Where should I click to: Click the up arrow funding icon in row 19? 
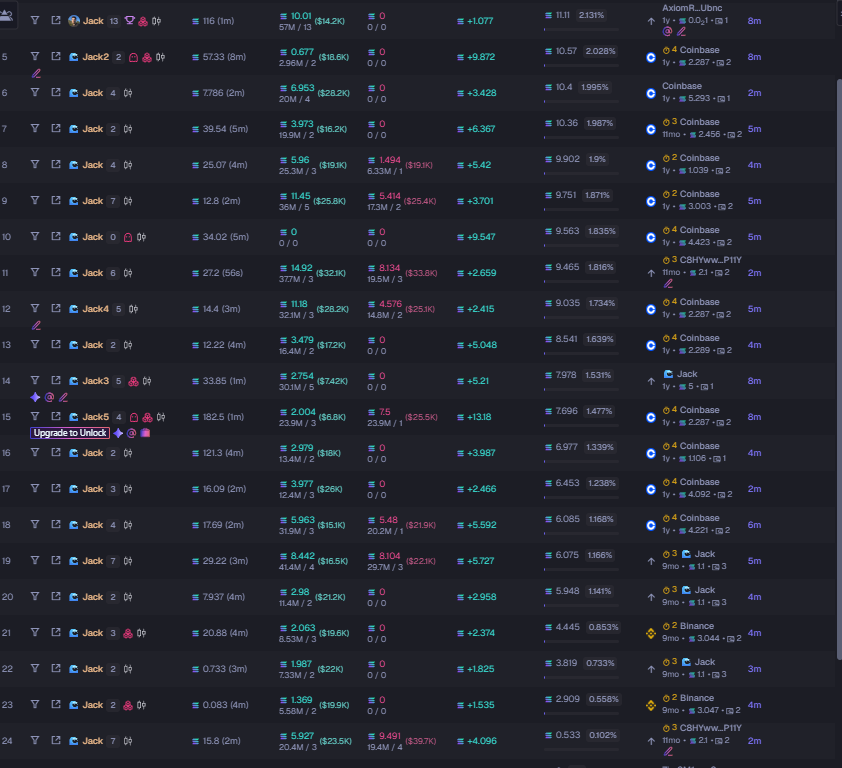(x=651, y=561)
